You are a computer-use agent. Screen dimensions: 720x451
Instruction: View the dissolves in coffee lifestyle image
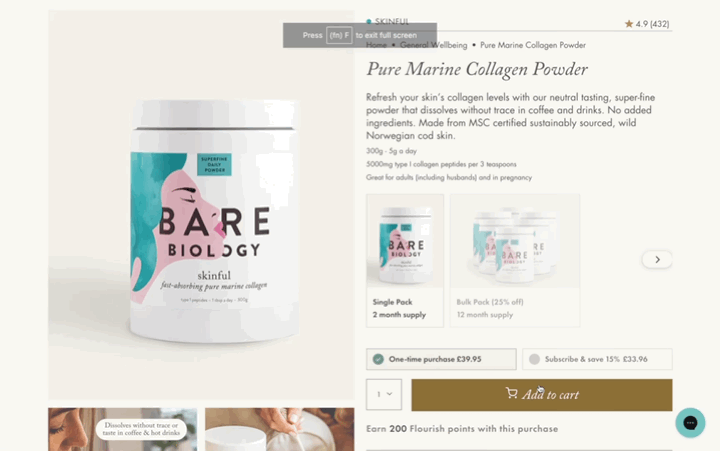(123, 429)
